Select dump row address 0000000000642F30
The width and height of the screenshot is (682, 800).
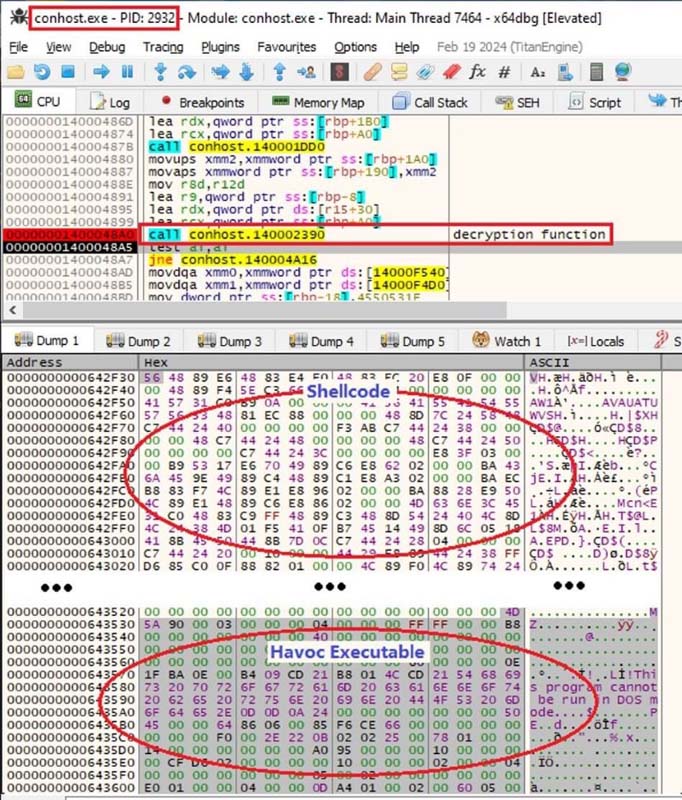pos(71,378)
